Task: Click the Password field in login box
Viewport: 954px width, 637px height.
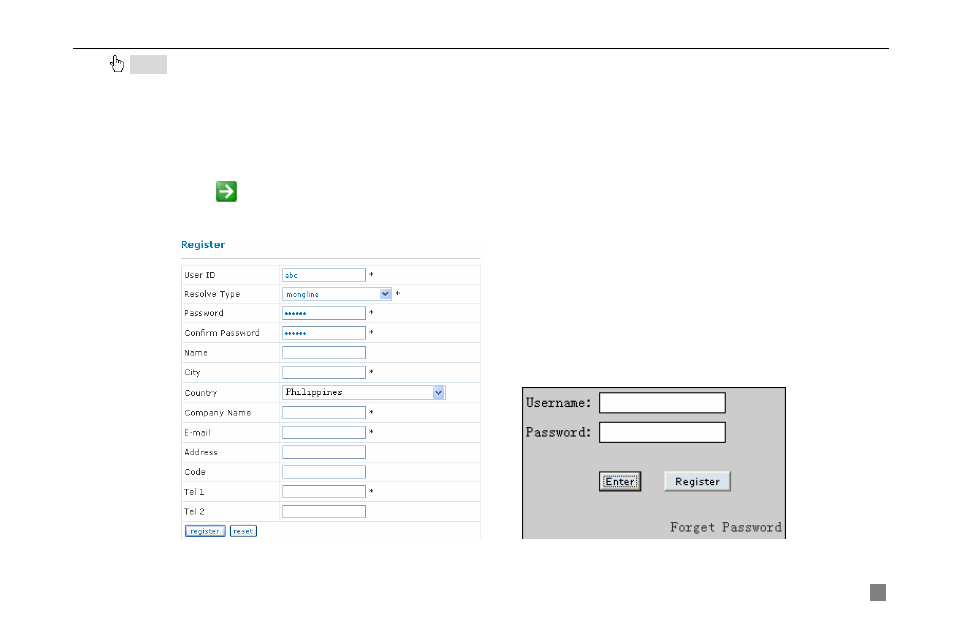Action: [662, 433]
